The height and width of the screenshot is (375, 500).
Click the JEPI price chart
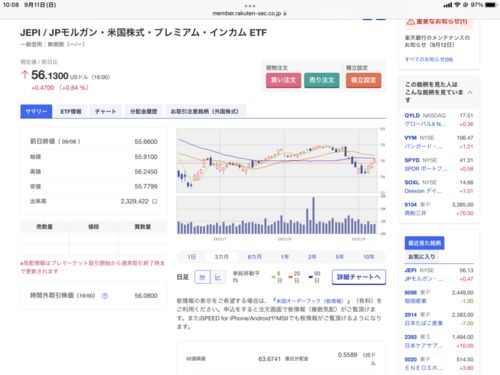tap(277, 161)
